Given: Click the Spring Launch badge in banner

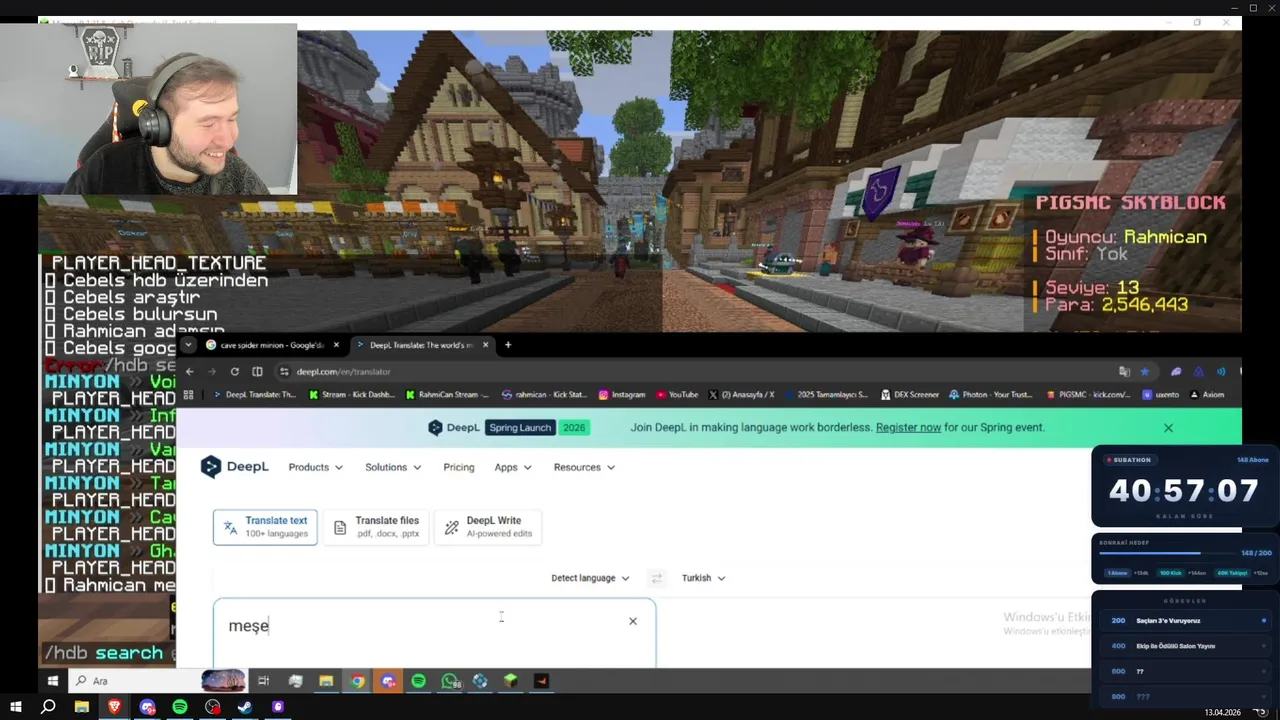Looking at the screenshot, I should (519, 427).
